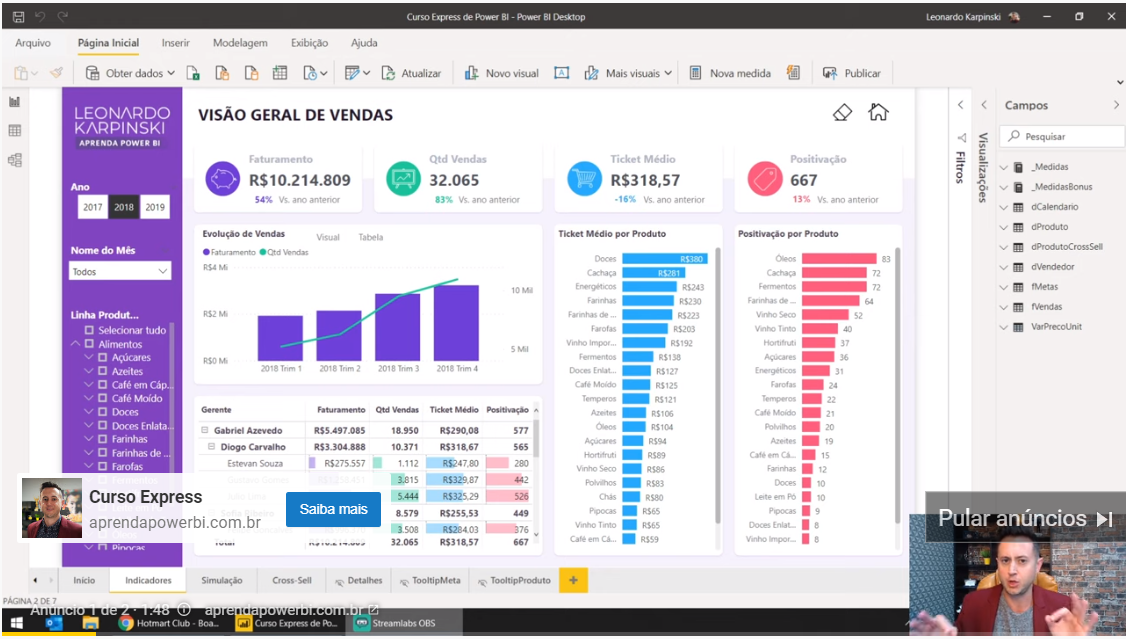Viewport: 1126px width, 639px height.
Task: Click the Doces R$380 bar
Action: [x=665, y=259]
